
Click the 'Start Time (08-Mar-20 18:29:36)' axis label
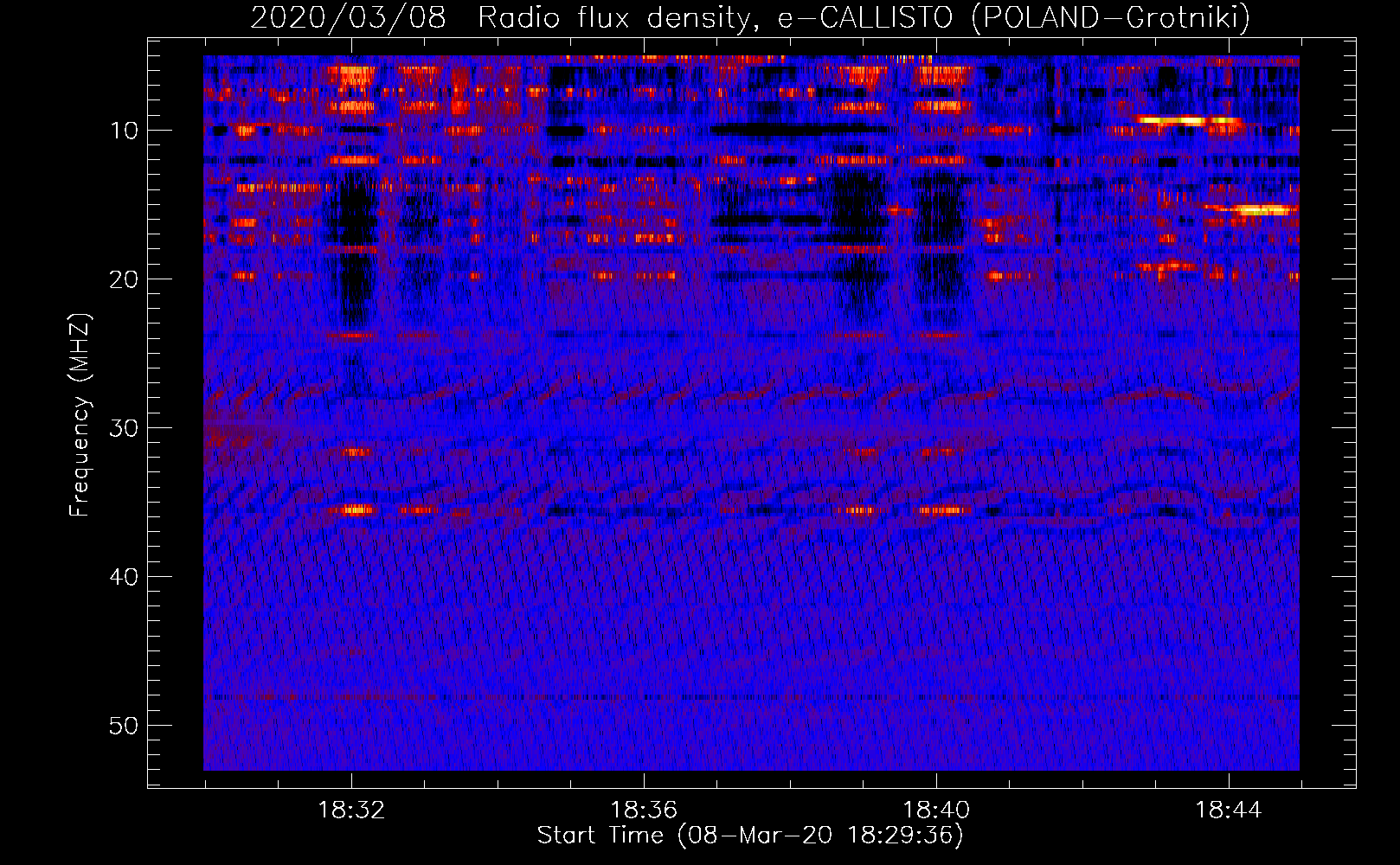750,836
